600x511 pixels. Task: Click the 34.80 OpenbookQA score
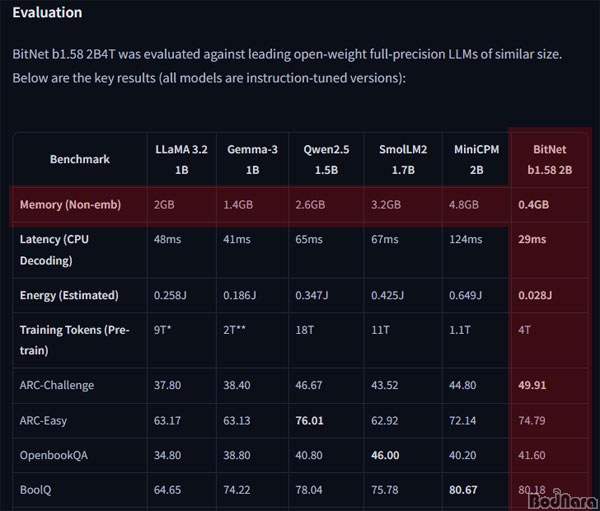(x=167, y=455)
